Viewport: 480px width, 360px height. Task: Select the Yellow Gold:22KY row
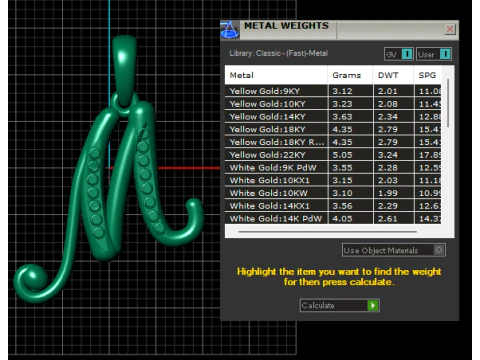point(333,155)
